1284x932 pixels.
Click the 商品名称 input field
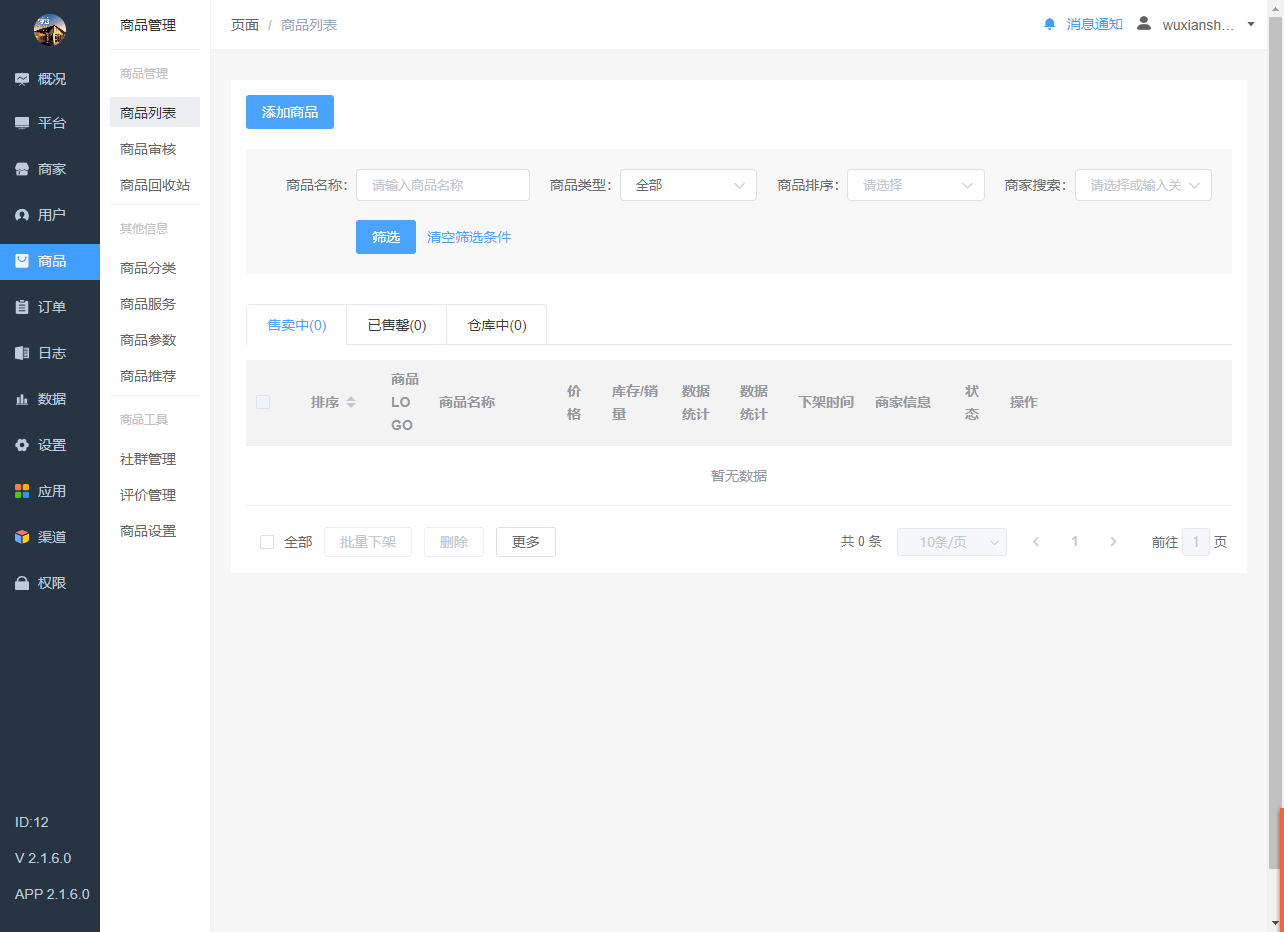point(443,185)
